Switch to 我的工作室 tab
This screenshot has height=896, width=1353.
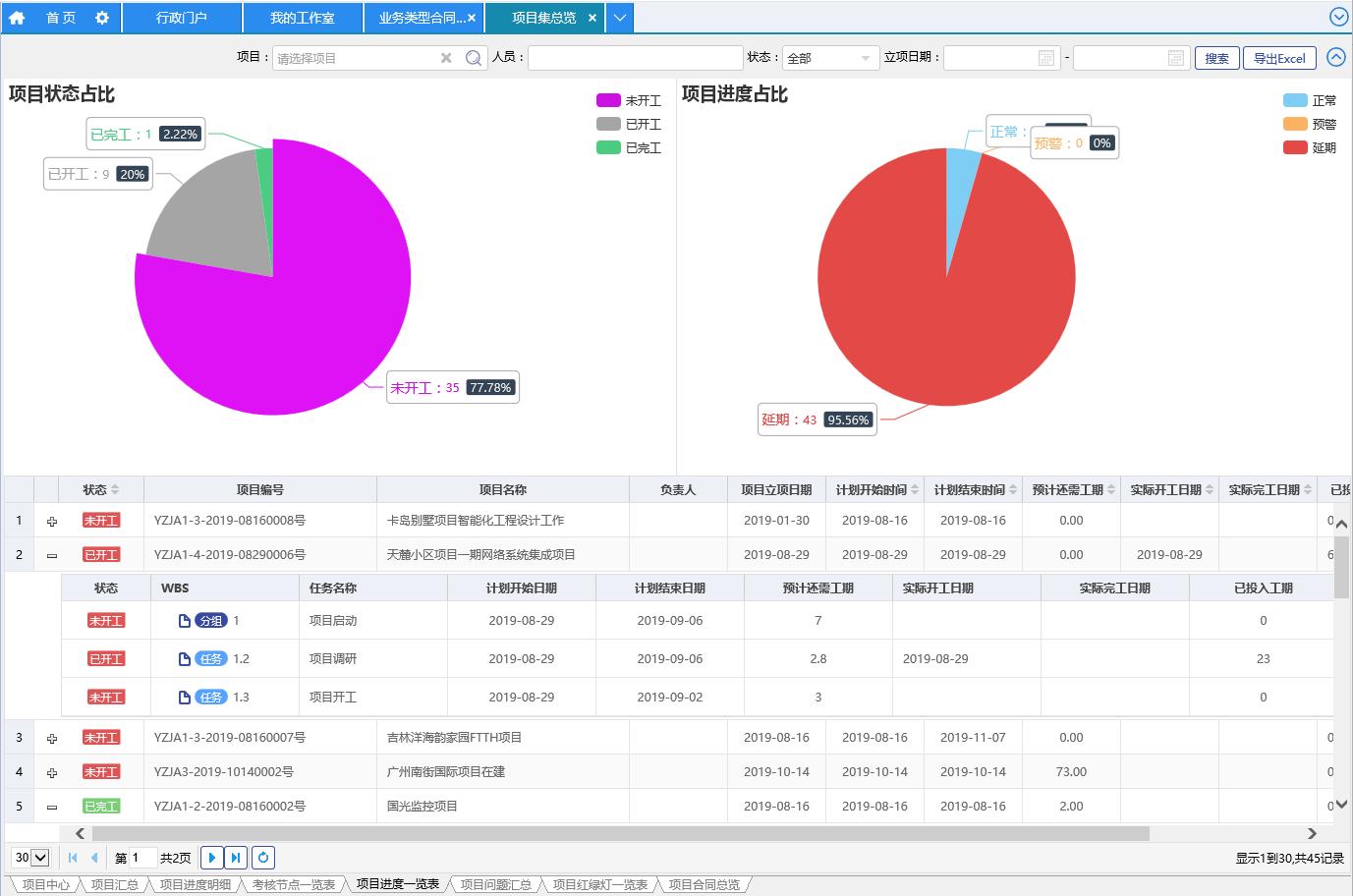coord(302,18)
